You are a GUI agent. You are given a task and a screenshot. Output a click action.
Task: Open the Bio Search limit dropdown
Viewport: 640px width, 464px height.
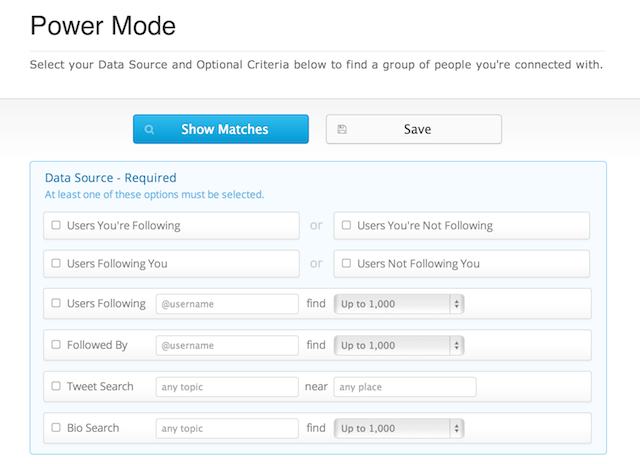[399, 428]
